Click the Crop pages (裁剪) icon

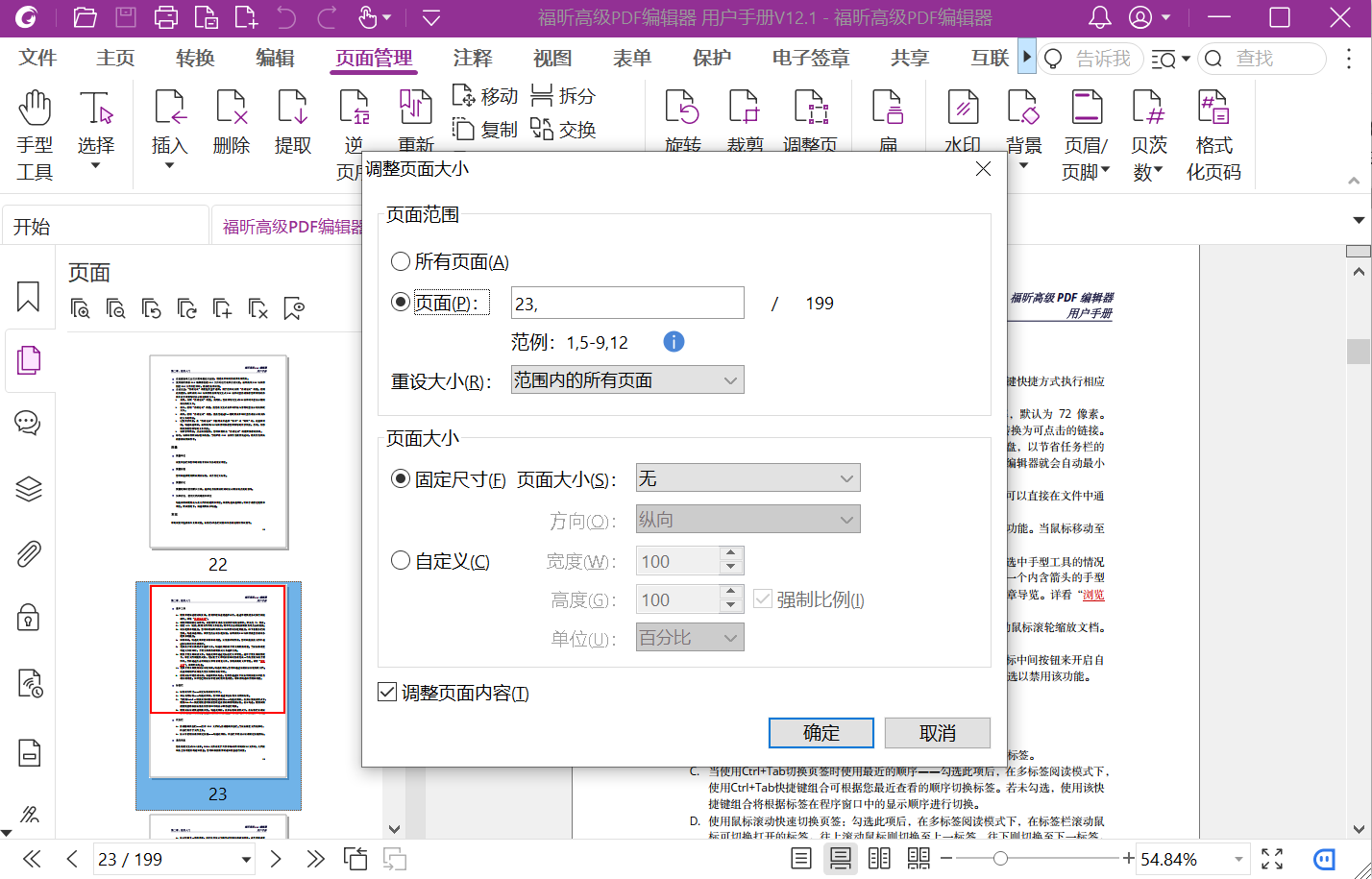745,108
